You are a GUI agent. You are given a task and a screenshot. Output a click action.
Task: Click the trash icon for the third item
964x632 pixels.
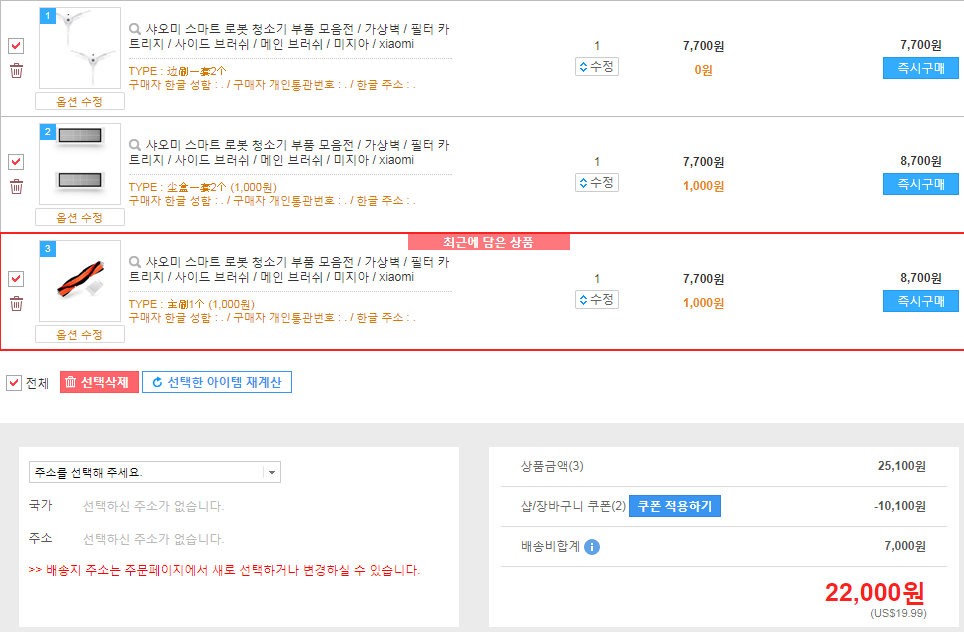tap(16, 303)
